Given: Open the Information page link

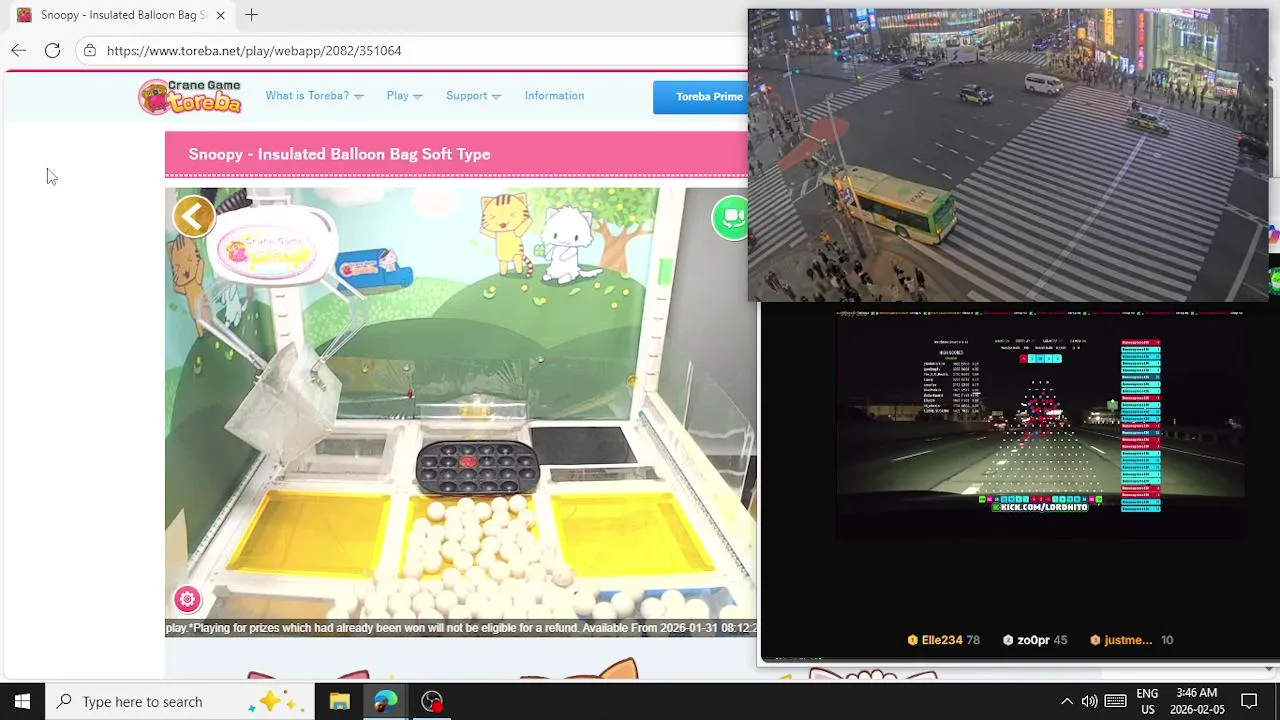Looking at the screenshot, I should coord(554,96).
